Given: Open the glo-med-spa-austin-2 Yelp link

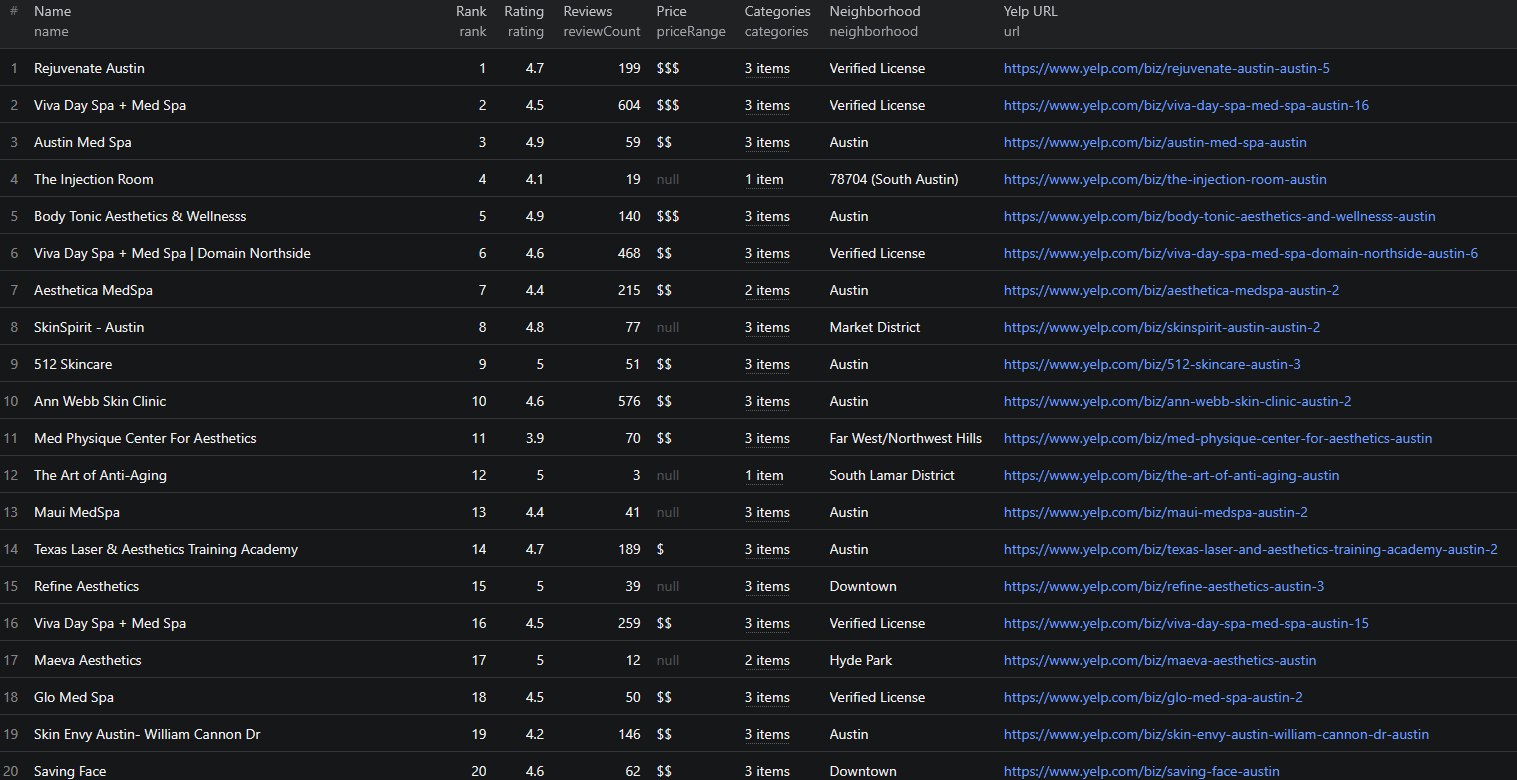Looking at the screenshot, I should pos(1153,697).
